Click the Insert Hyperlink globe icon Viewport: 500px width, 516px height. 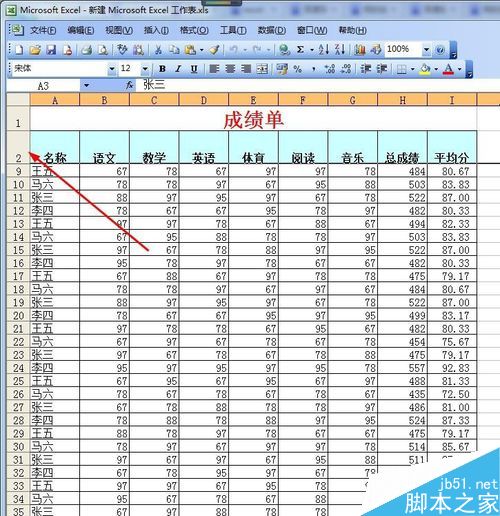(x=284, y=50)
